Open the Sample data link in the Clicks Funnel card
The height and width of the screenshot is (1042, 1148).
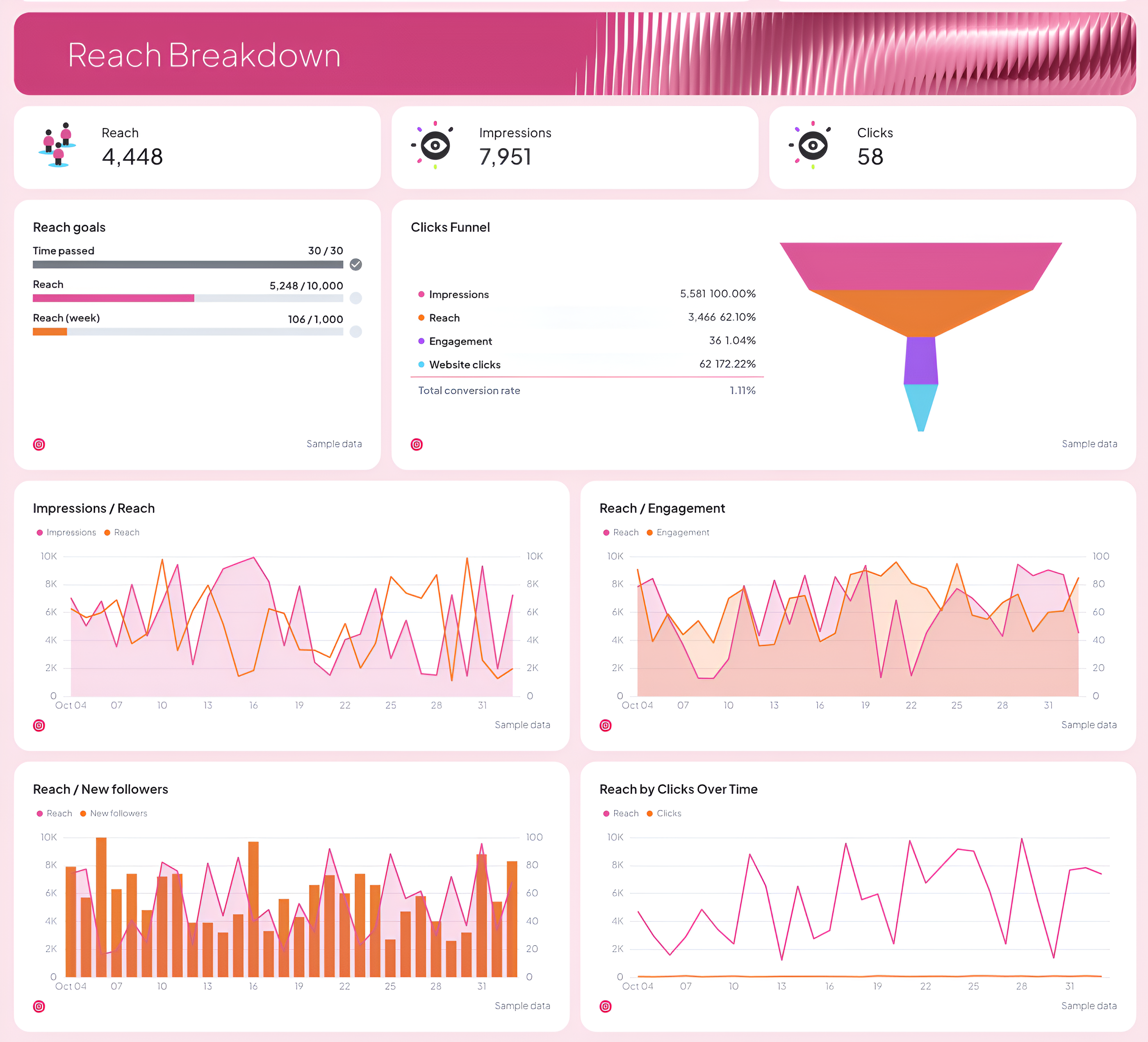1089,444
